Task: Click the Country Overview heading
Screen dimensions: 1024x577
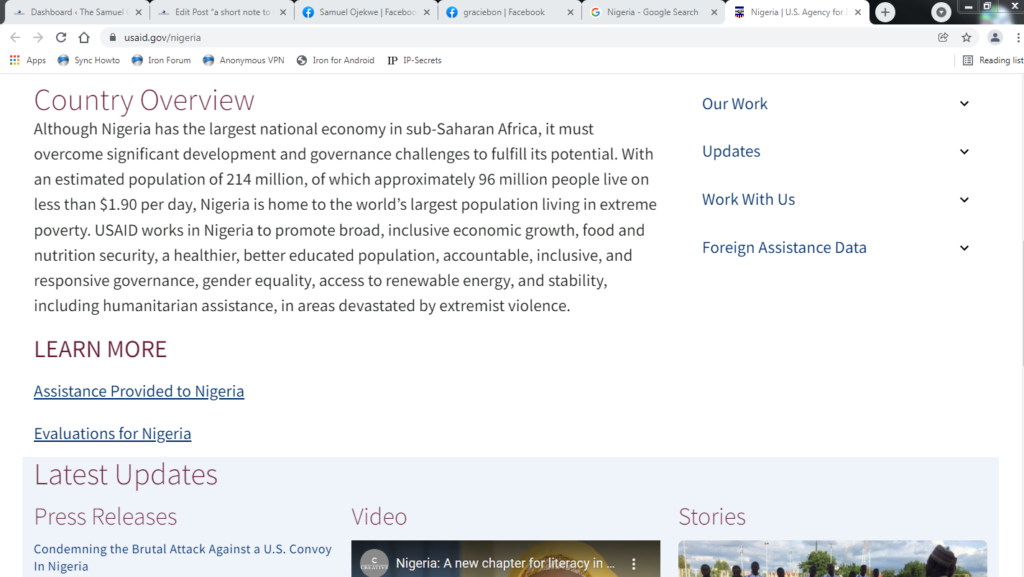Action: (x=144, y=100)
